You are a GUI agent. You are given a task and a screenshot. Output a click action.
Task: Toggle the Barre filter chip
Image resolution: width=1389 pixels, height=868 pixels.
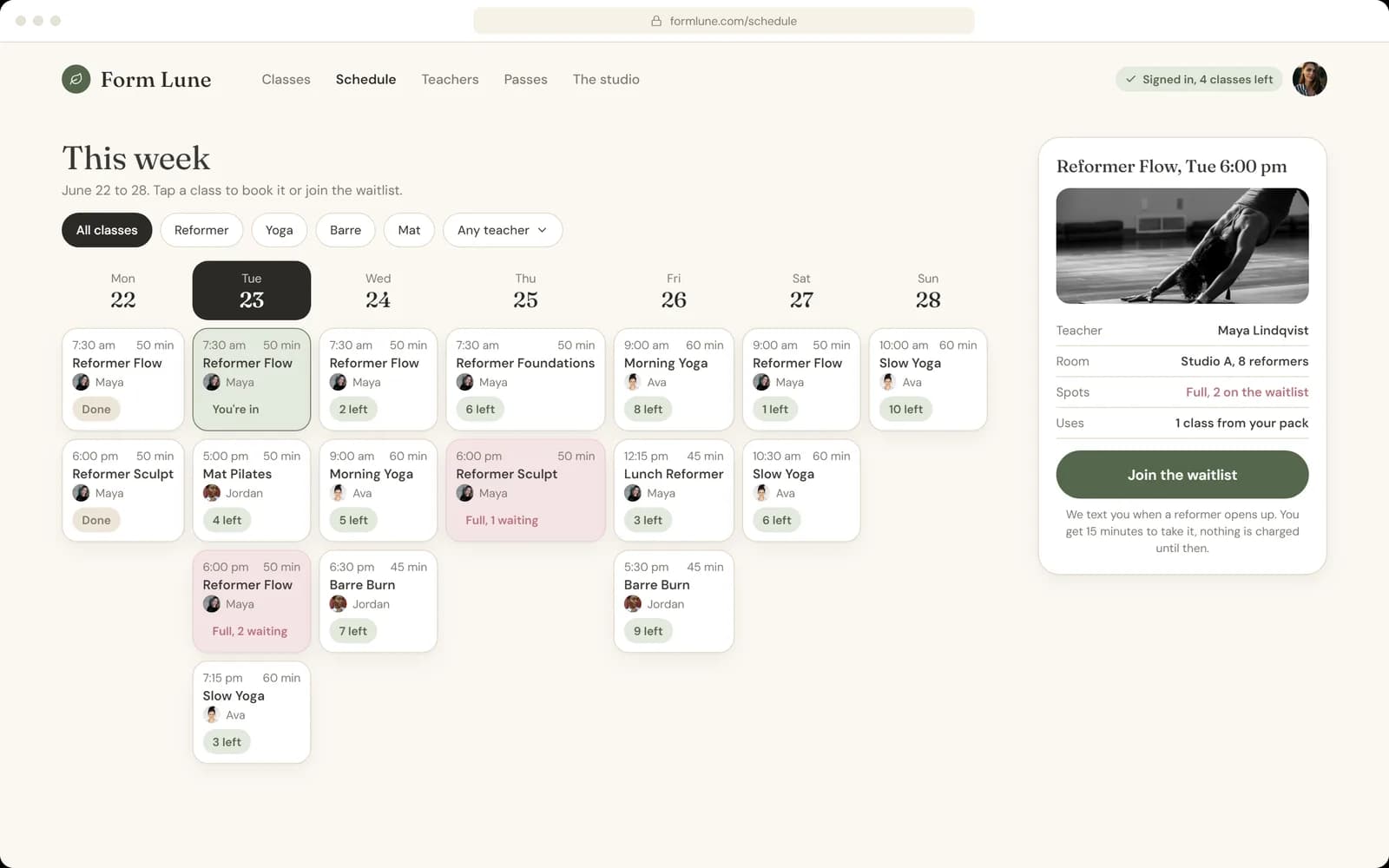346,230
